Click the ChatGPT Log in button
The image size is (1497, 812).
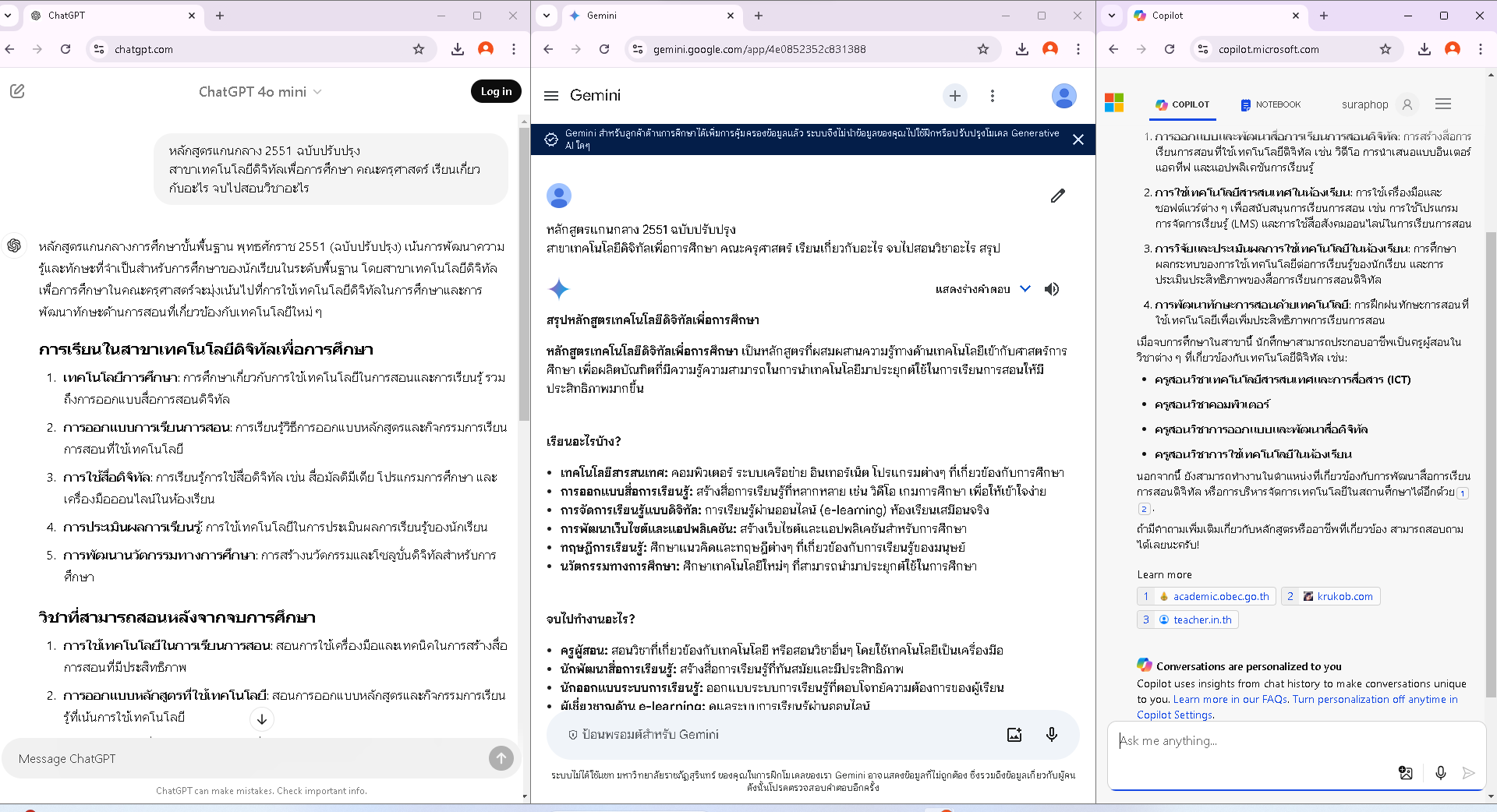tap(496, 91)
